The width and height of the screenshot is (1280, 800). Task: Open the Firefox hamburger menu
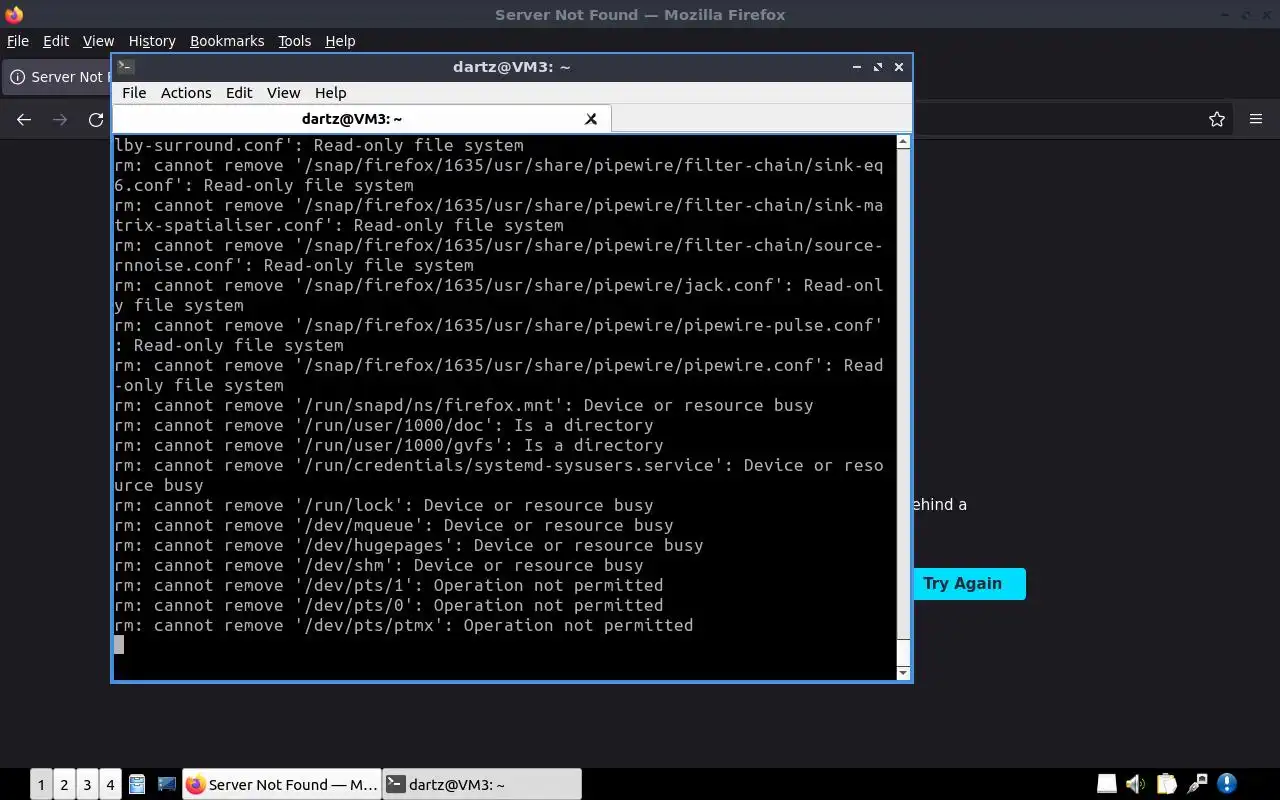point(1256,119)
